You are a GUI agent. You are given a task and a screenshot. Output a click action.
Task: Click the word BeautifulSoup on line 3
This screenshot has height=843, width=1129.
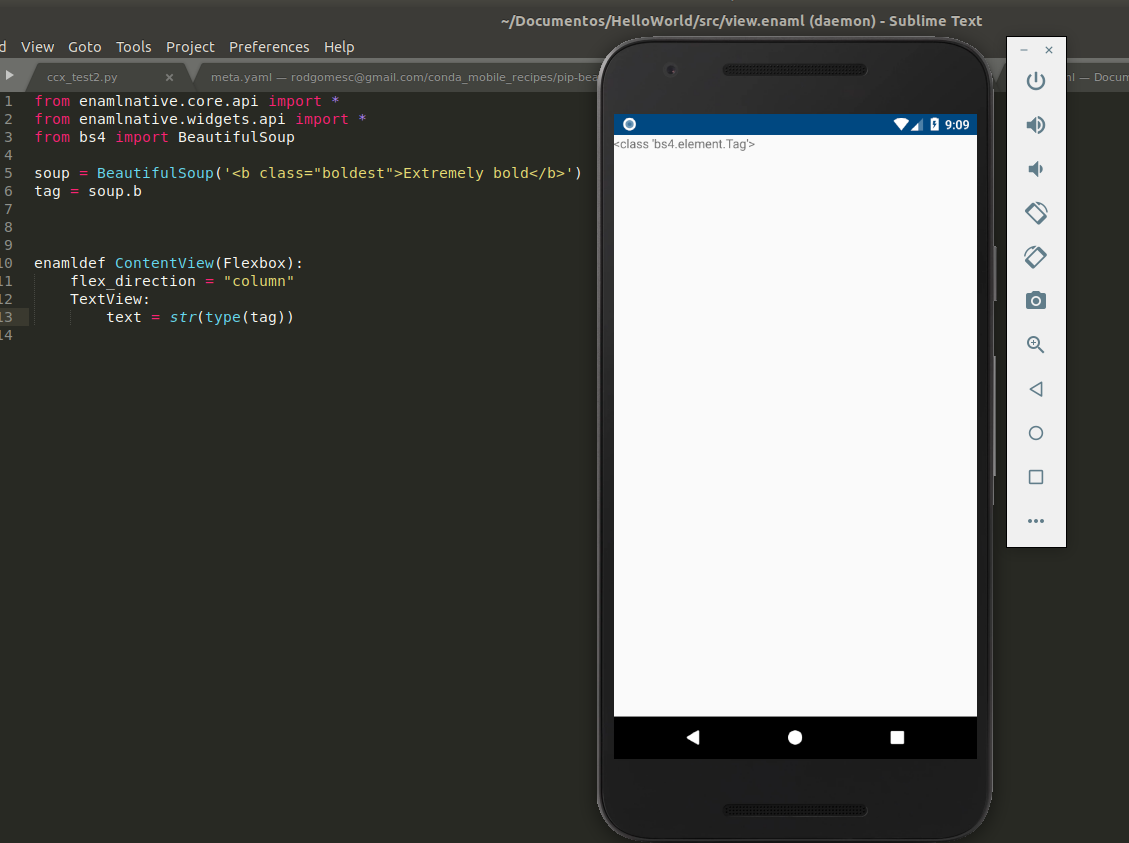[236, 137]
